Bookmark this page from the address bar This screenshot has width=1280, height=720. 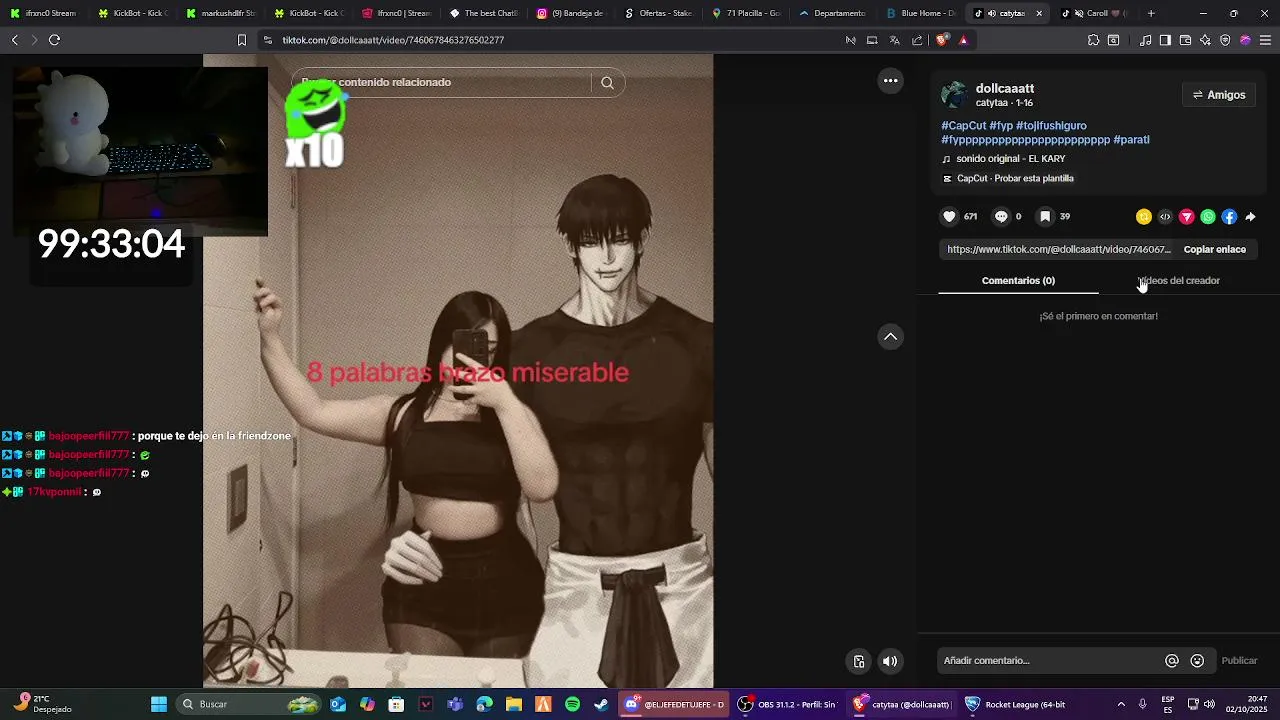(241, 40)
